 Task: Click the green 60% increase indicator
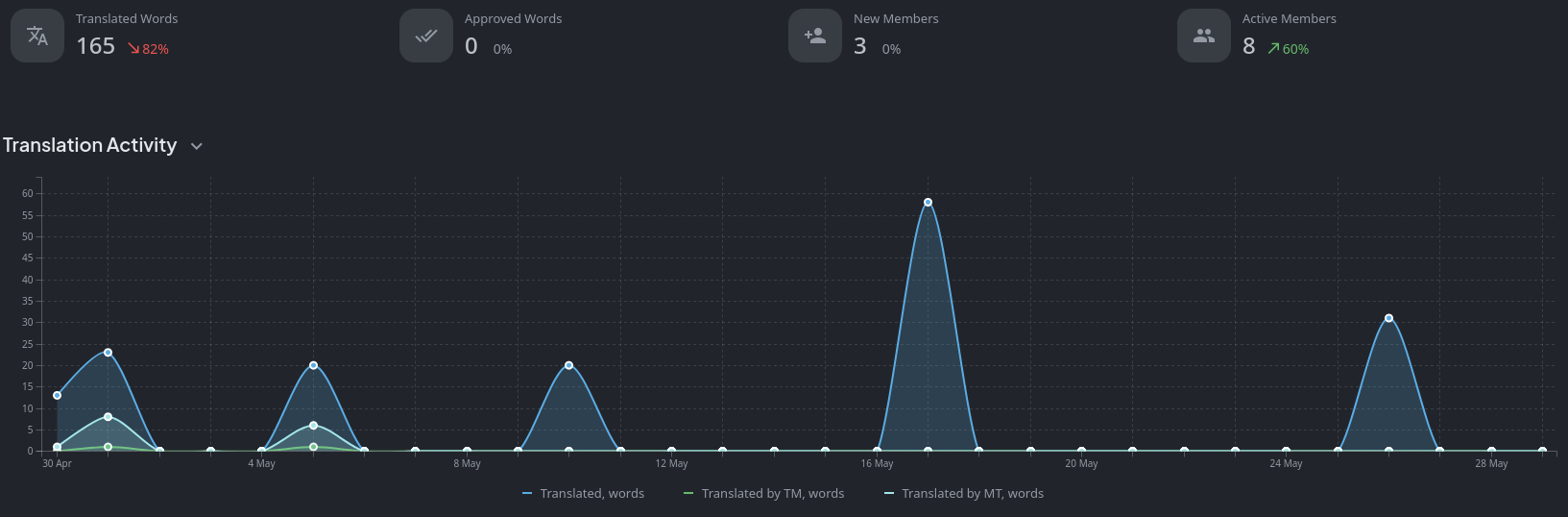point(1288,49)
